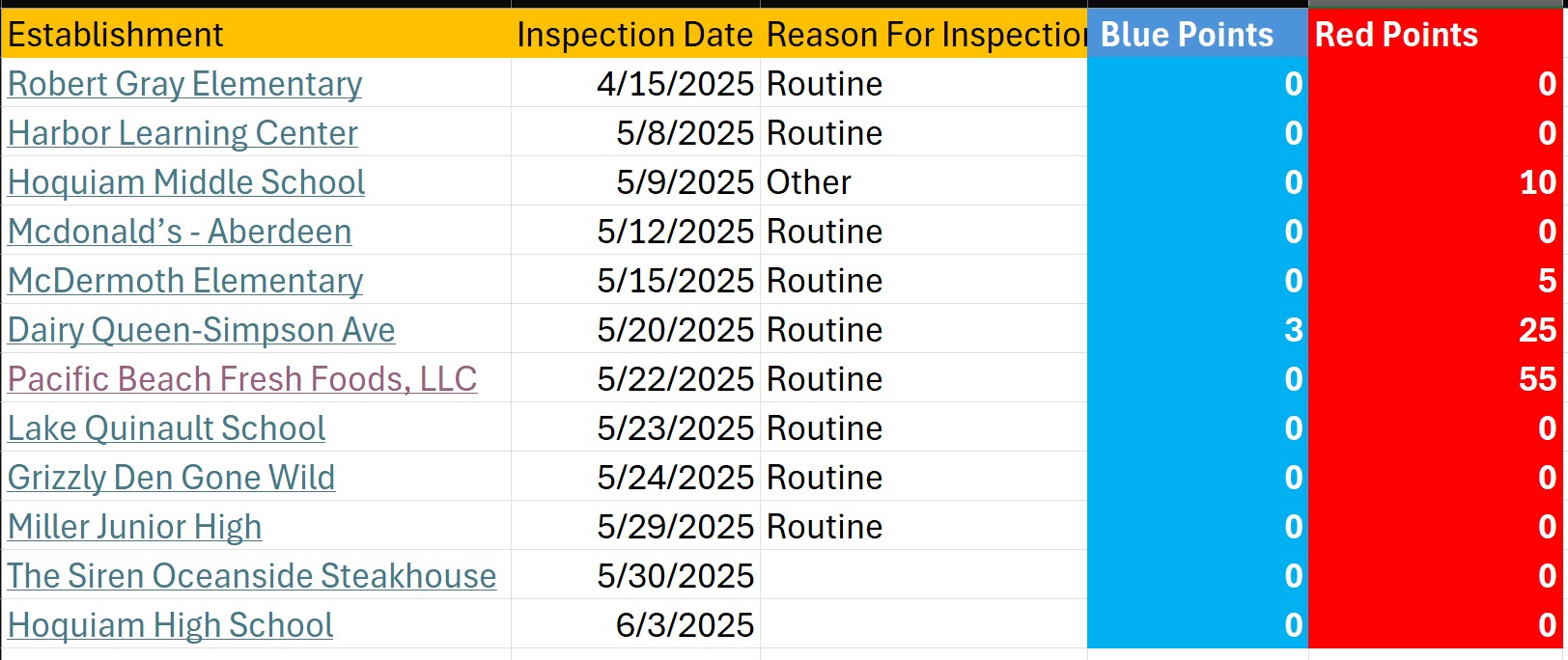
Task: Select the 'Other' inspection reason cell
Action: click(924, 182)
